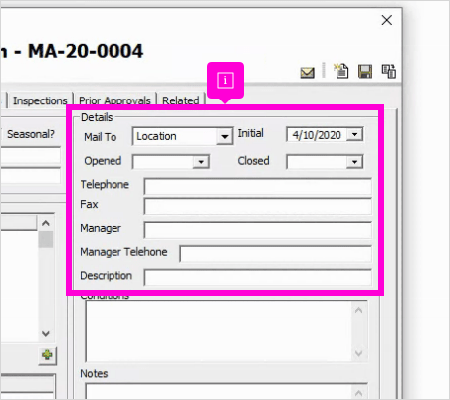Click the envelope email icon

click(307, 73)
